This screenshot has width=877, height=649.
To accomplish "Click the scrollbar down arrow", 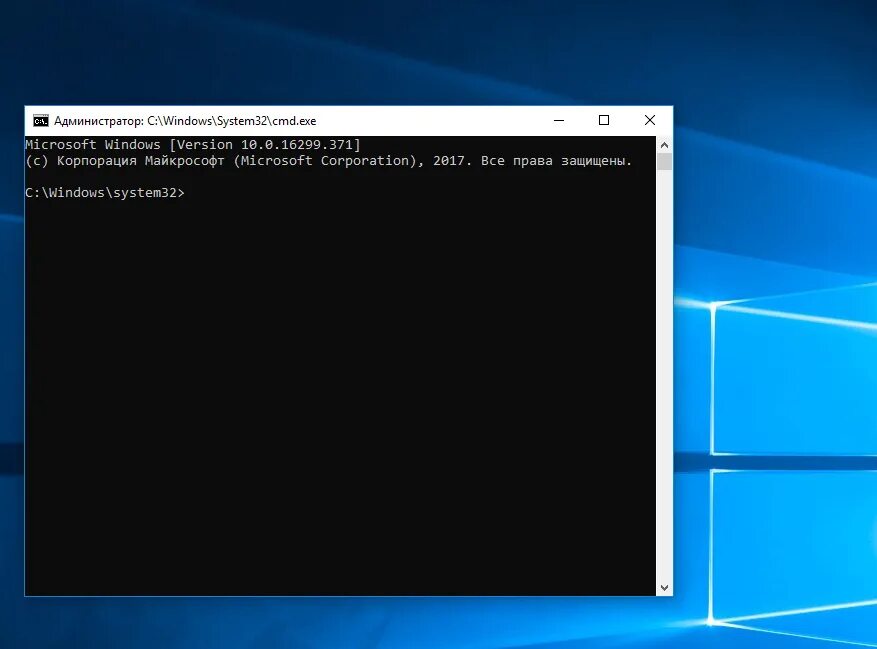I will pyautogui.click(x=664, y=587).
